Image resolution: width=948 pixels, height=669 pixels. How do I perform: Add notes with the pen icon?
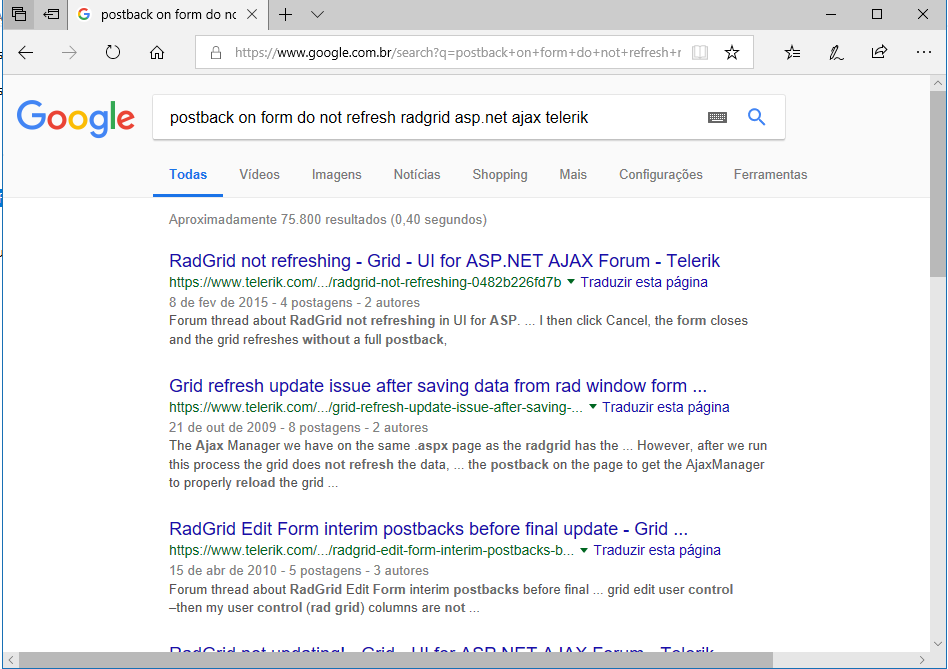coord(836,53)
